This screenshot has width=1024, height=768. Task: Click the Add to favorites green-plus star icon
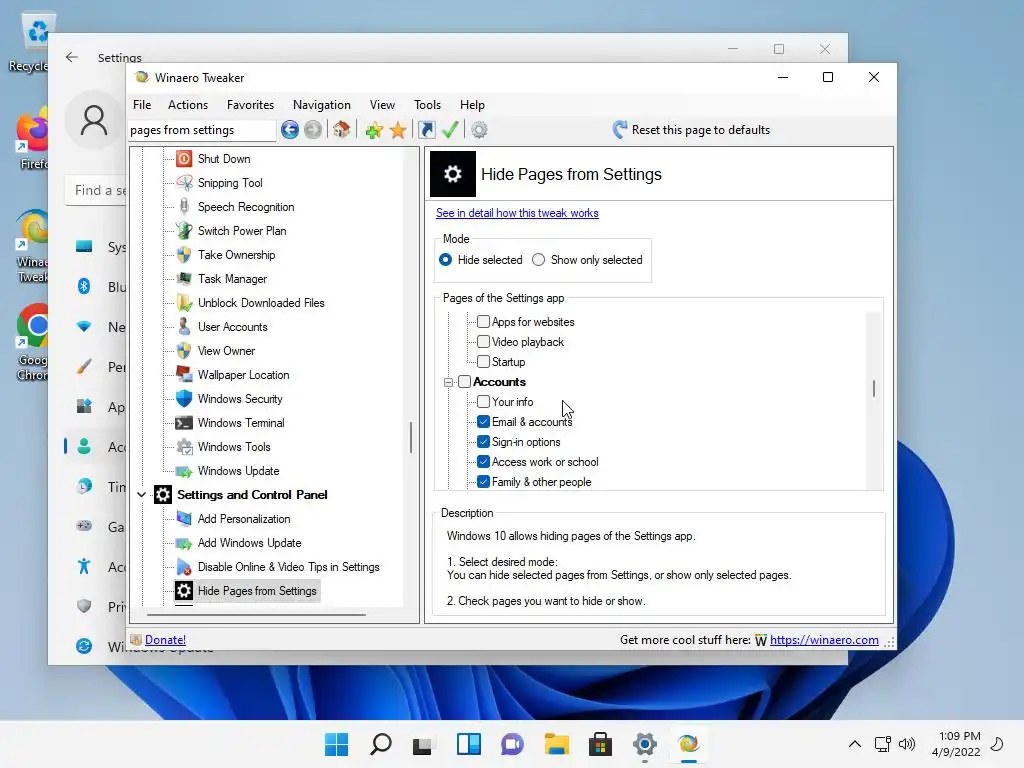coord(374,130)
